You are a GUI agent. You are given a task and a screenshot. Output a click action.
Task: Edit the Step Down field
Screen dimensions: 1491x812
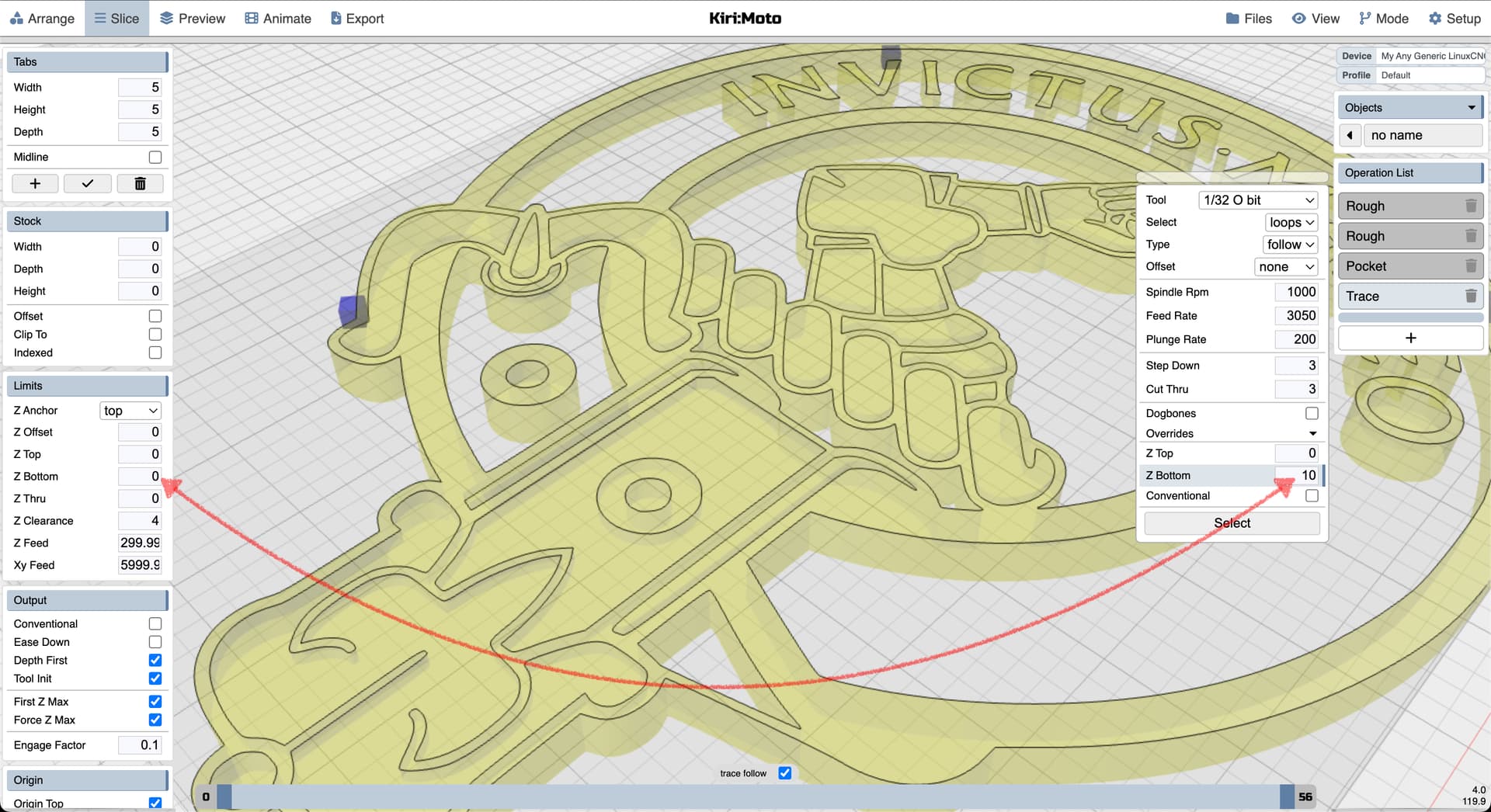coord(1296,365)
